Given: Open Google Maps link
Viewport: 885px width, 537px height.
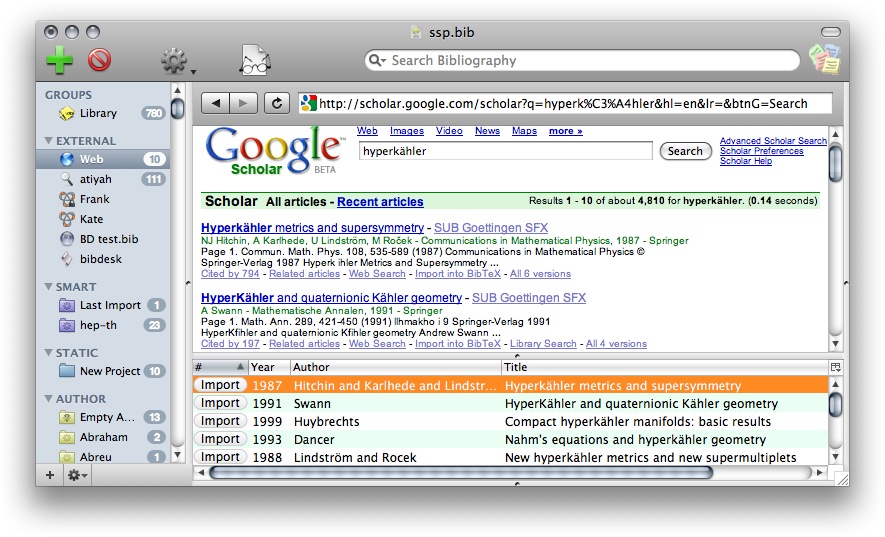Looking at the screenshot, I should (524, 131).
